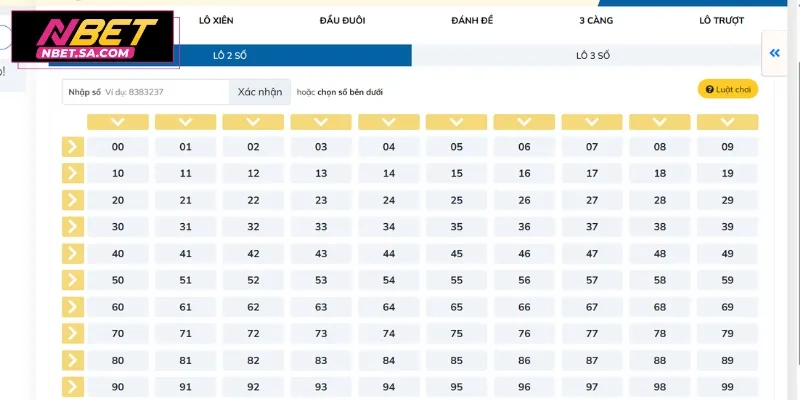The width and height of the screenshot is (800, 400).
Task: Select whole column above number 00
Action: (x=118, y=122)
